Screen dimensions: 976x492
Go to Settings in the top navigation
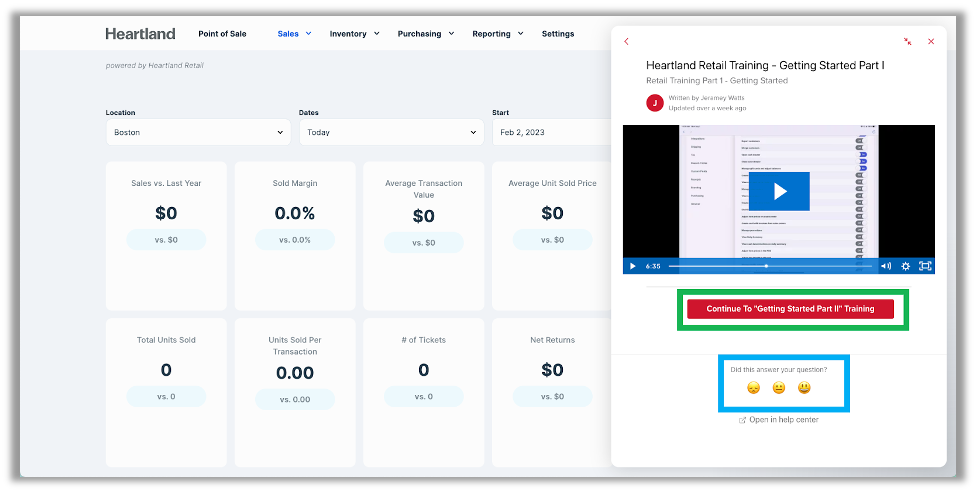click(x=558, y=34)
